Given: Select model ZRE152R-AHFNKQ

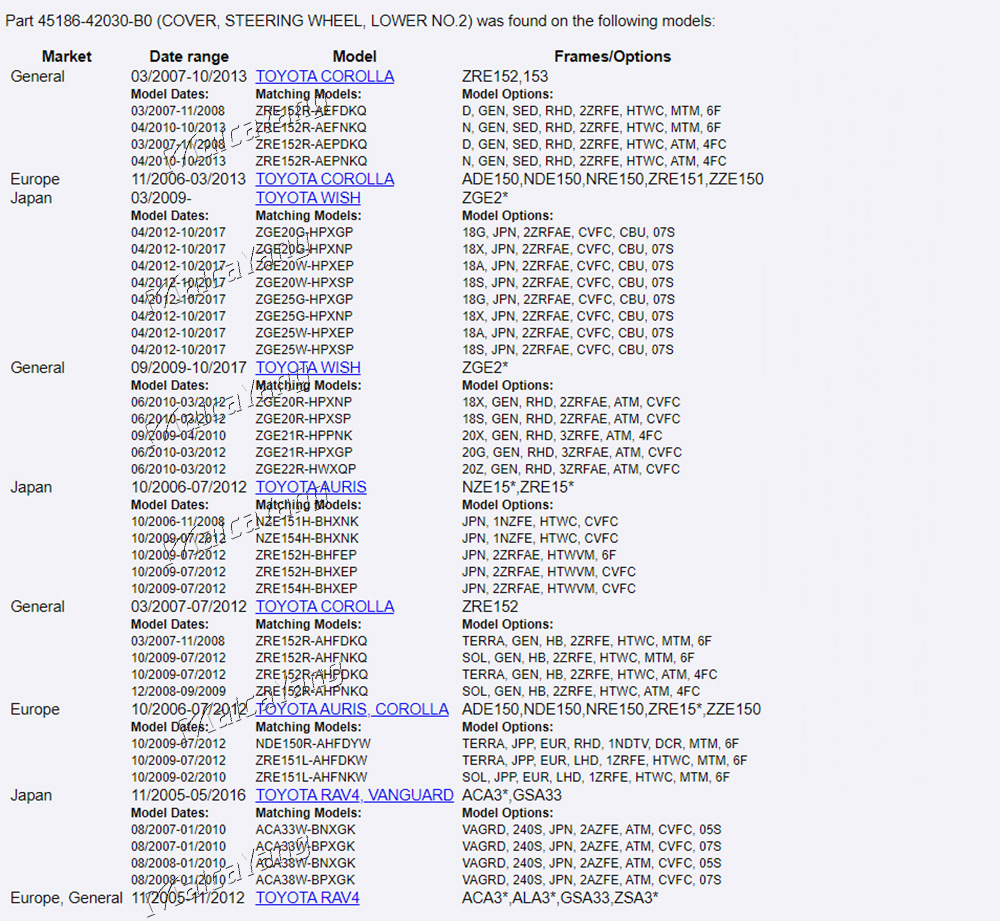Looking at the screenshot, I should point(311,658).
